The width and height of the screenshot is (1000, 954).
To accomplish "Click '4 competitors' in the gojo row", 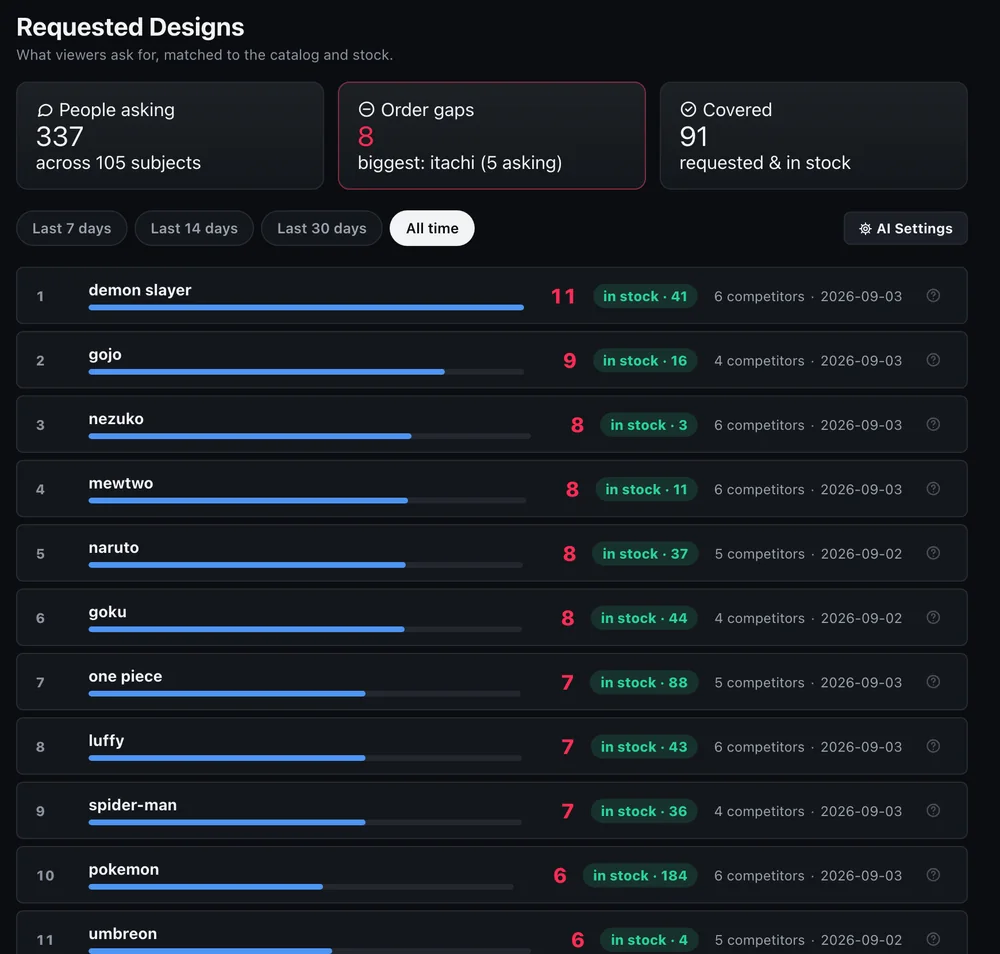I will [x=759, y=361].
